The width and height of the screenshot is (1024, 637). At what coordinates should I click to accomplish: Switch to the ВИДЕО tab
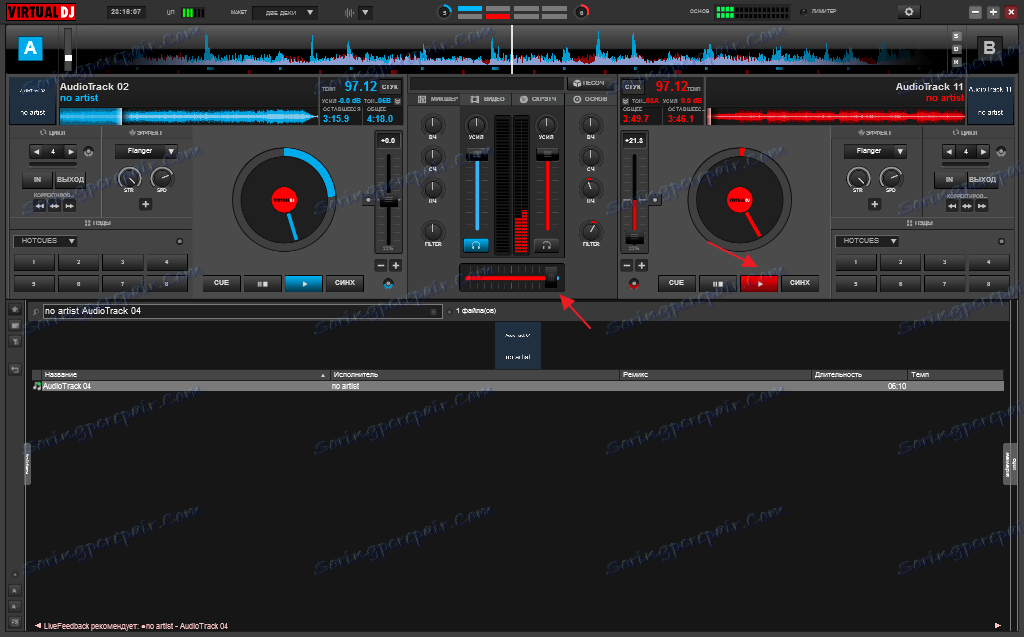[488, 99]
